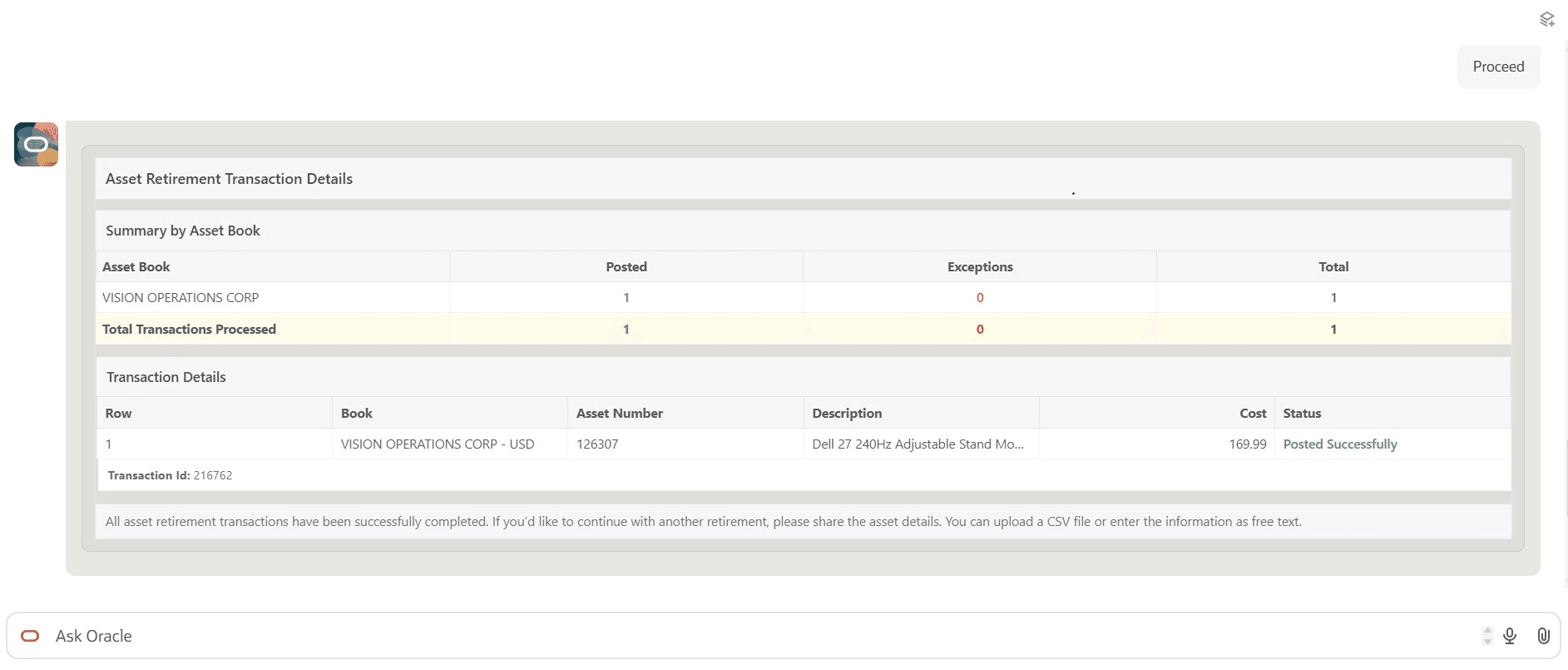
Task: Click the completion message about another retirement
Action: pyautogui.click(x=704, y=521)
